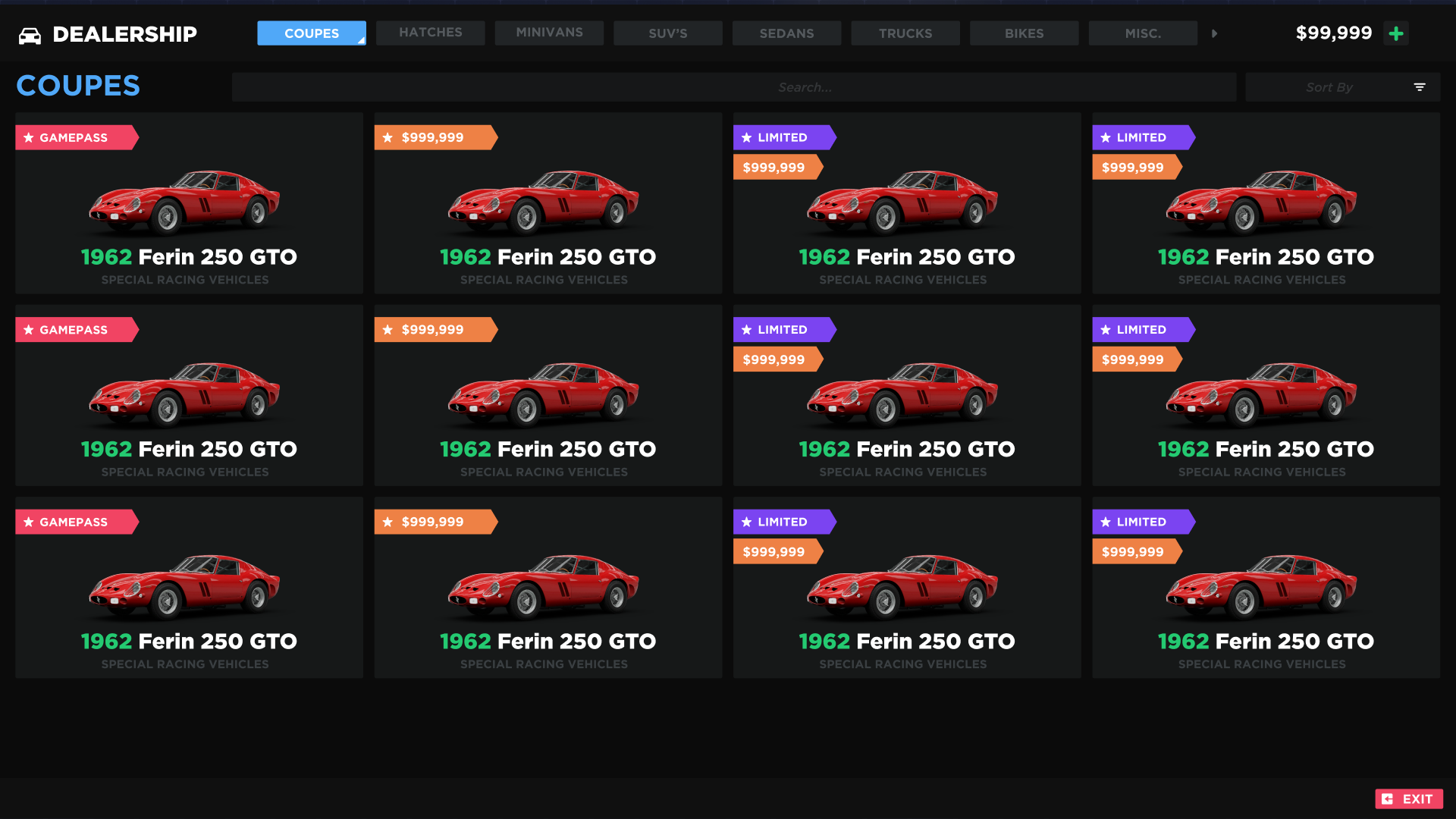Click the green plus add-money icon

[x=1396, y=33]
